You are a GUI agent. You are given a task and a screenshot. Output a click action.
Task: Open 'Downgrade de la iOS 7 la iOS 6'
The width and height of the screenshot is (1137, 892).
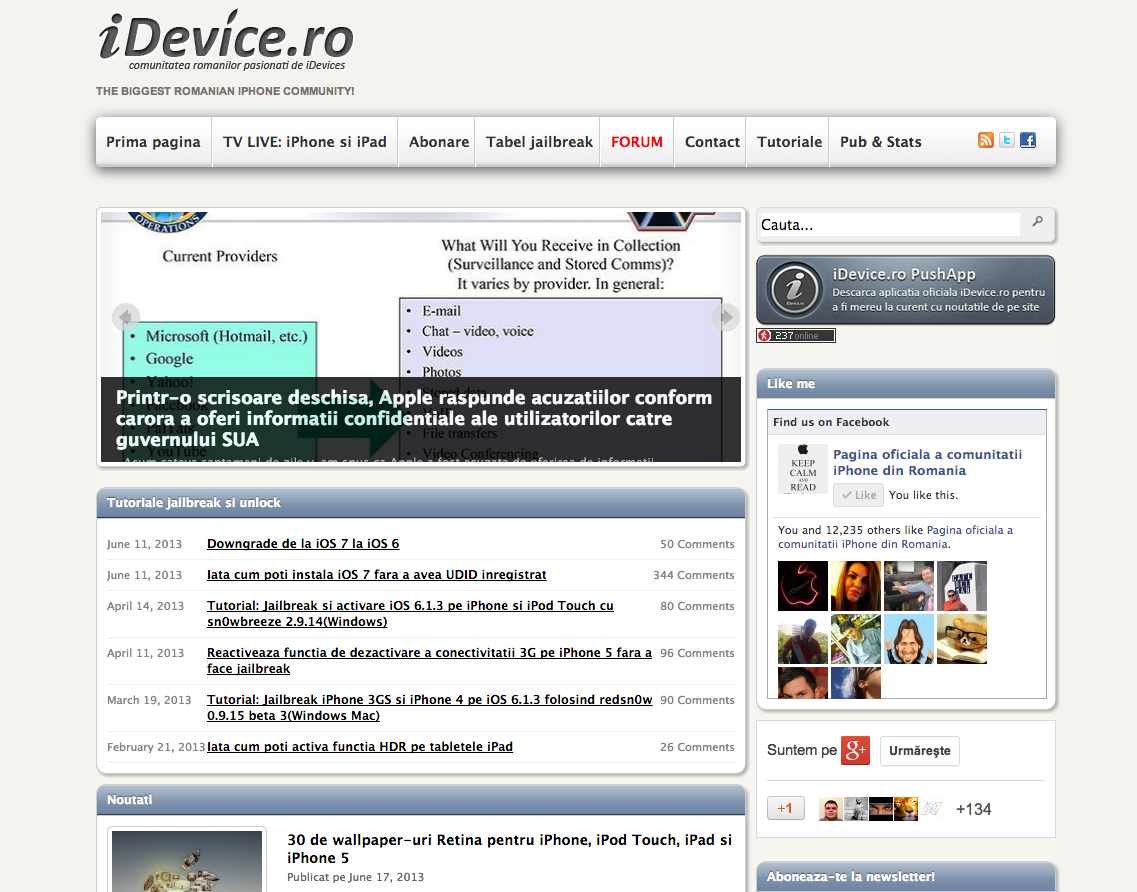[x=303, y=544]
